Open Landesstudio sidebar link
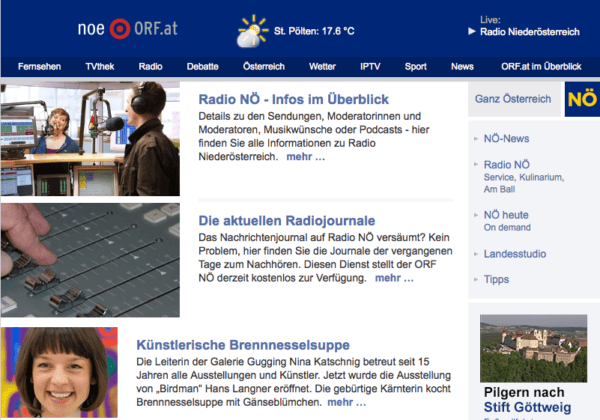This screenshot has height=420, width=600. click(x=515, y=254)
